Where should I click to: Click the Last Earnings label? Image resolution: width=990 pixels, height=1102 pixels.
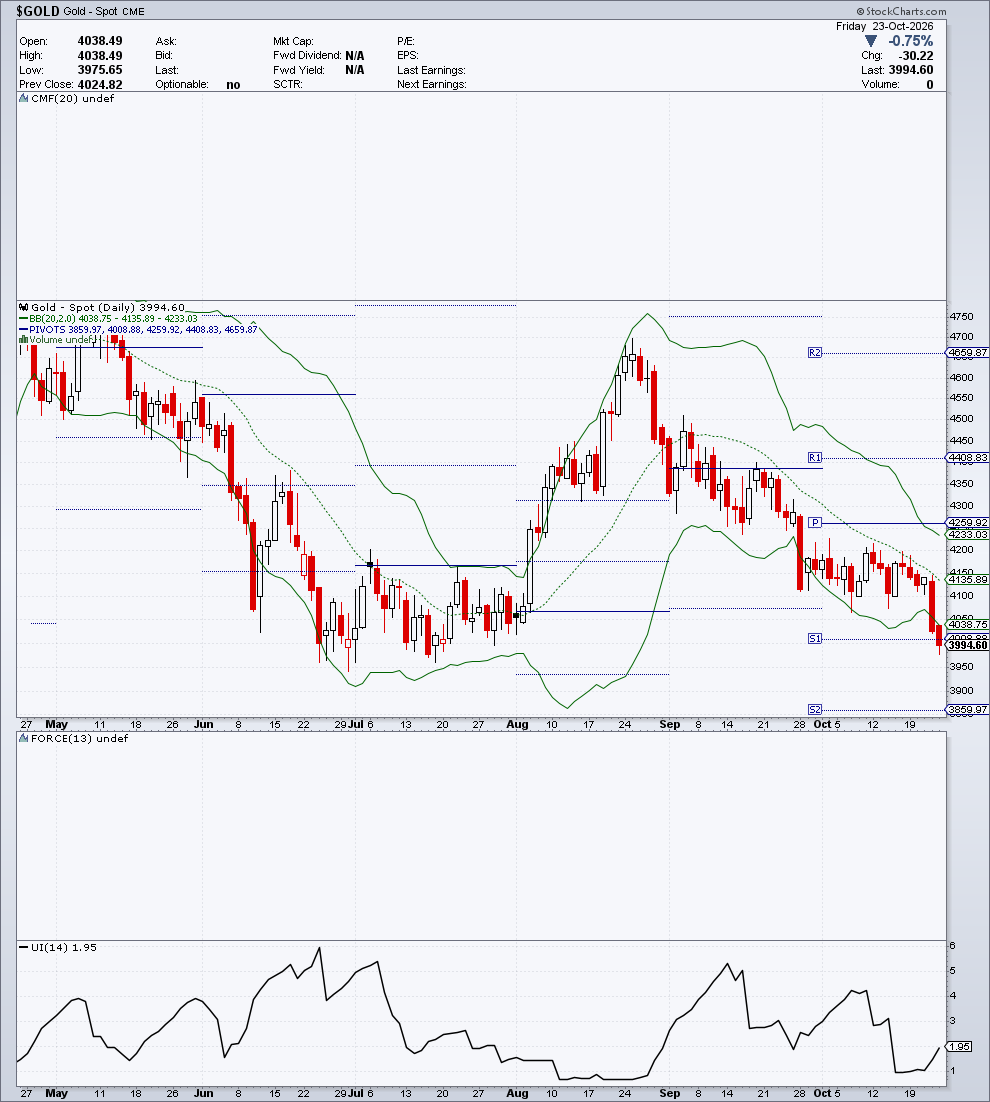coord(431,70)
